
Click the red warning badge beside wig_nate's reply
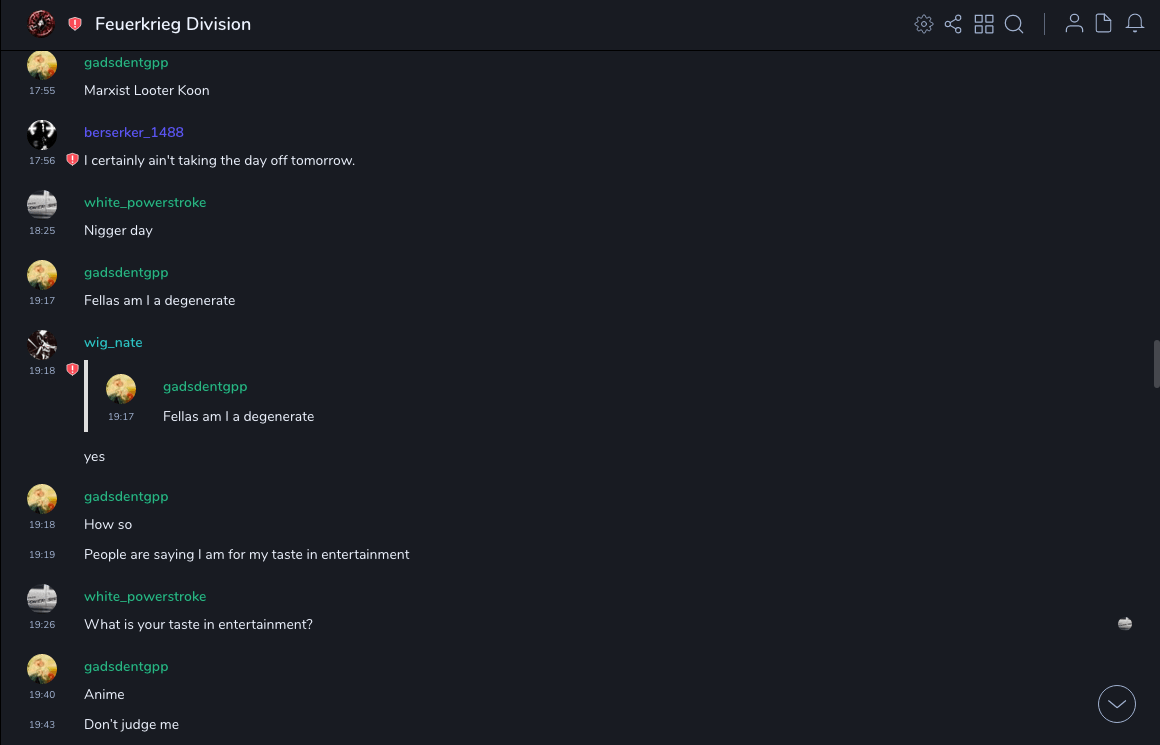tap(72, 370)
